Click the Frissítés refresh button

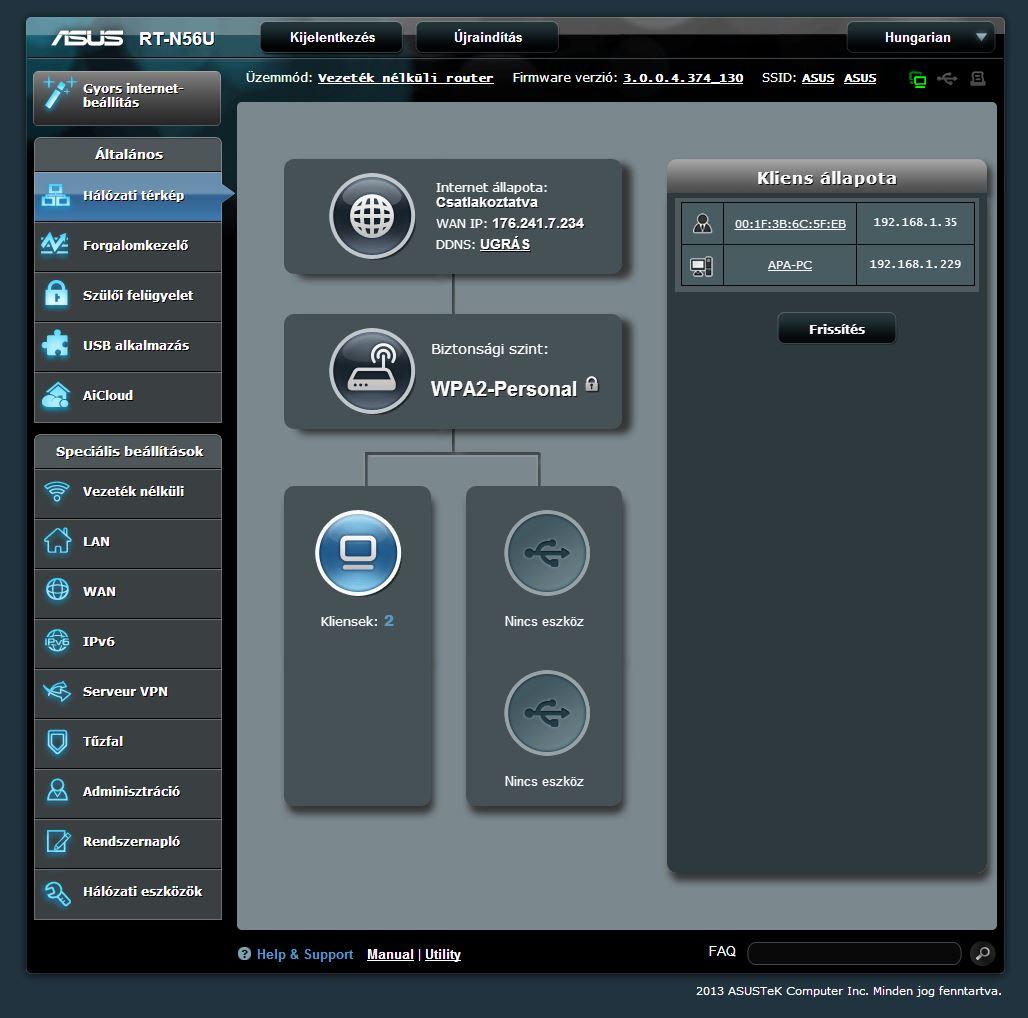click(x=837, y=328)
